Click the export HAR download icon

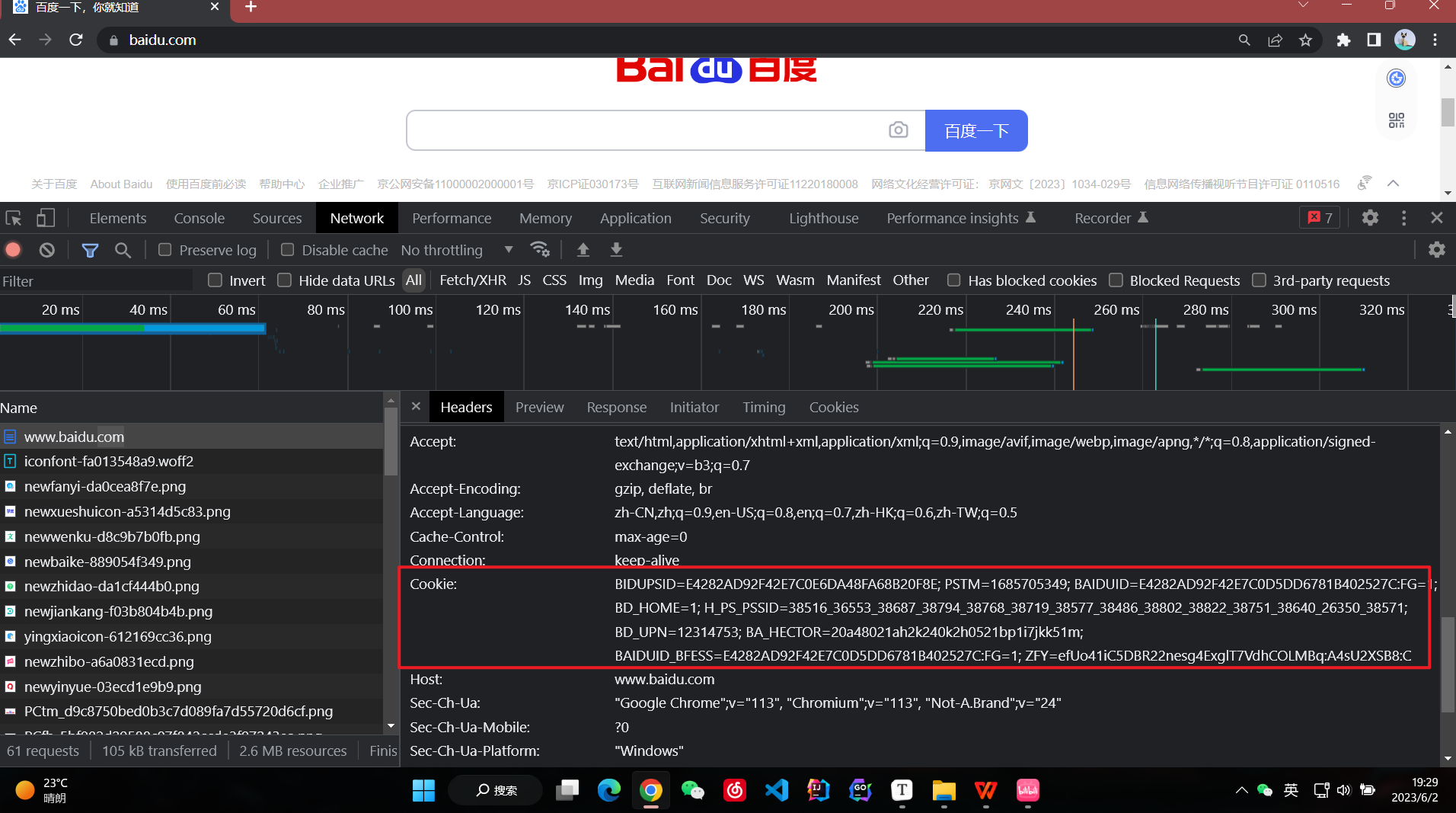(616, 250)
